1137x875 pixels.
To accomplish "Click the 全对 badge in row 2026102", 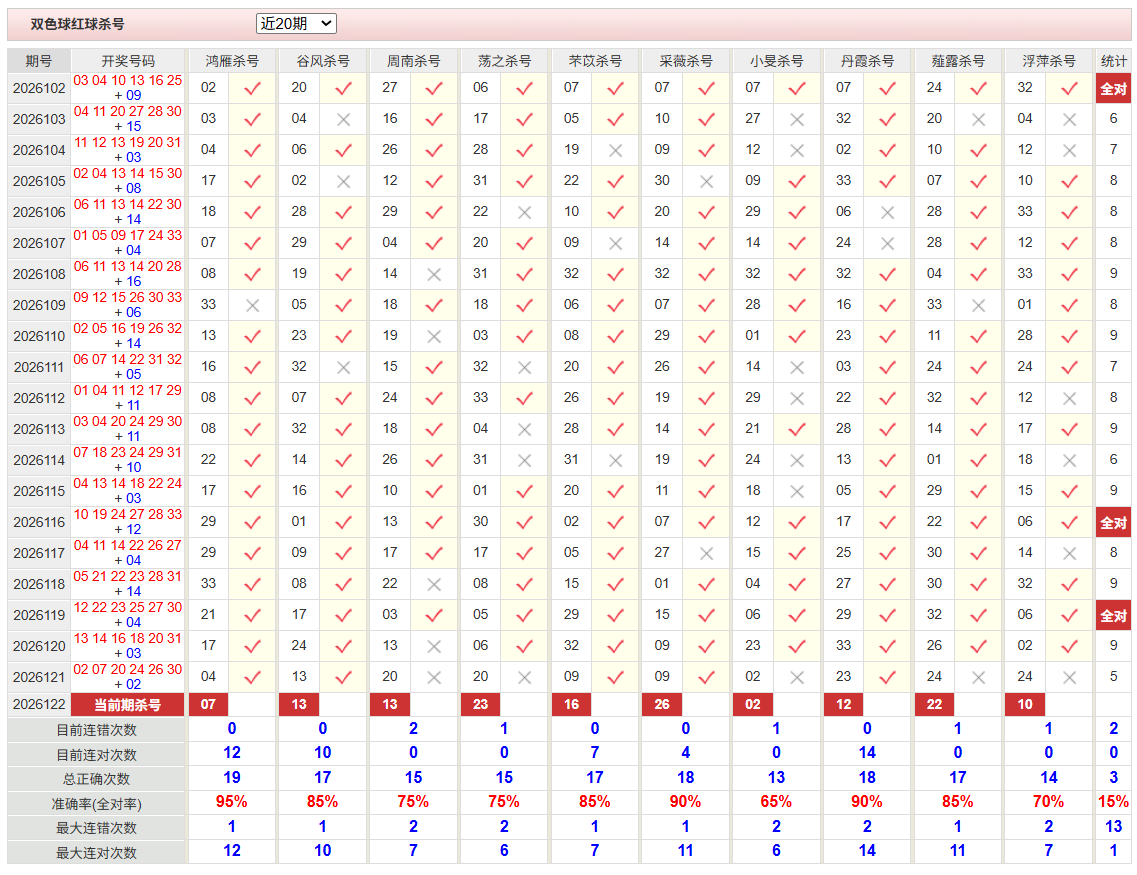I will coord(1113,88).
